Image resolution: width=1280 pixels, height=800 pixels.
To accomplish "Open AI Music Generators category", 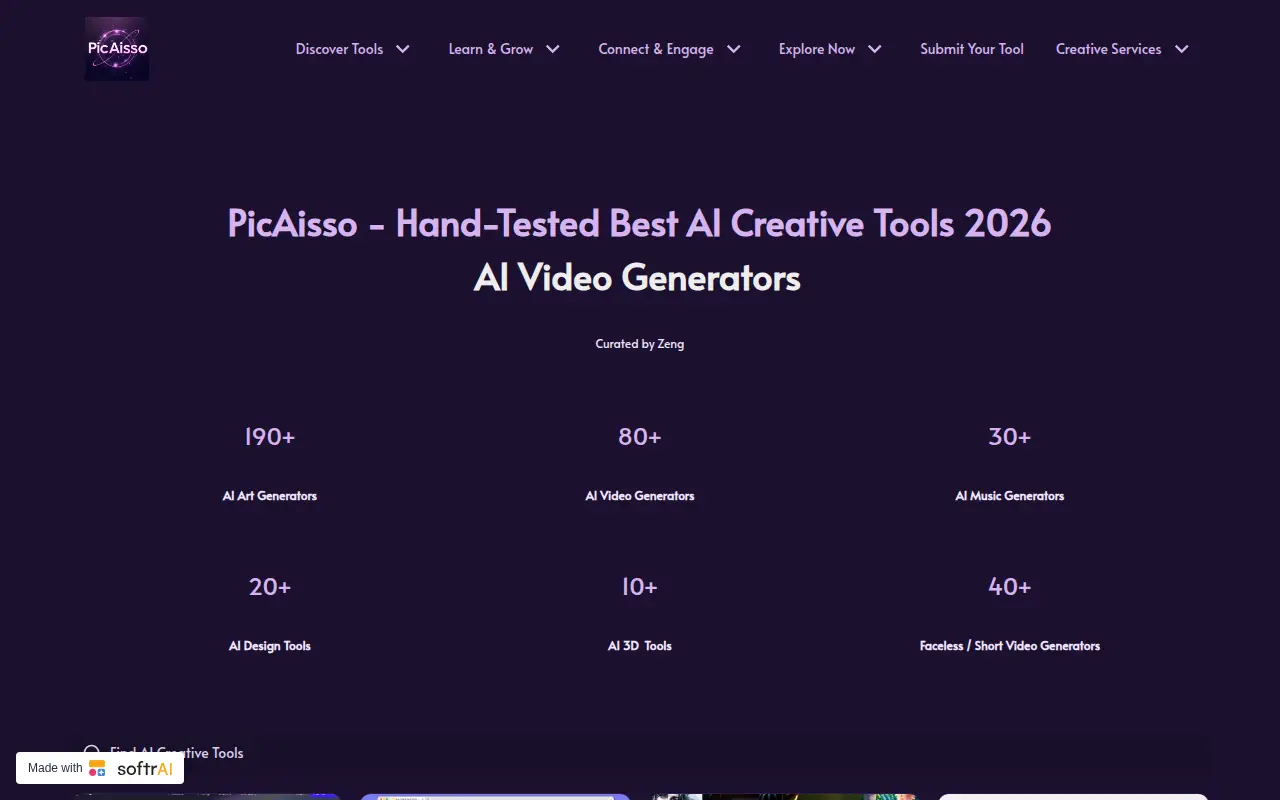I will (x=1010, y=496).
